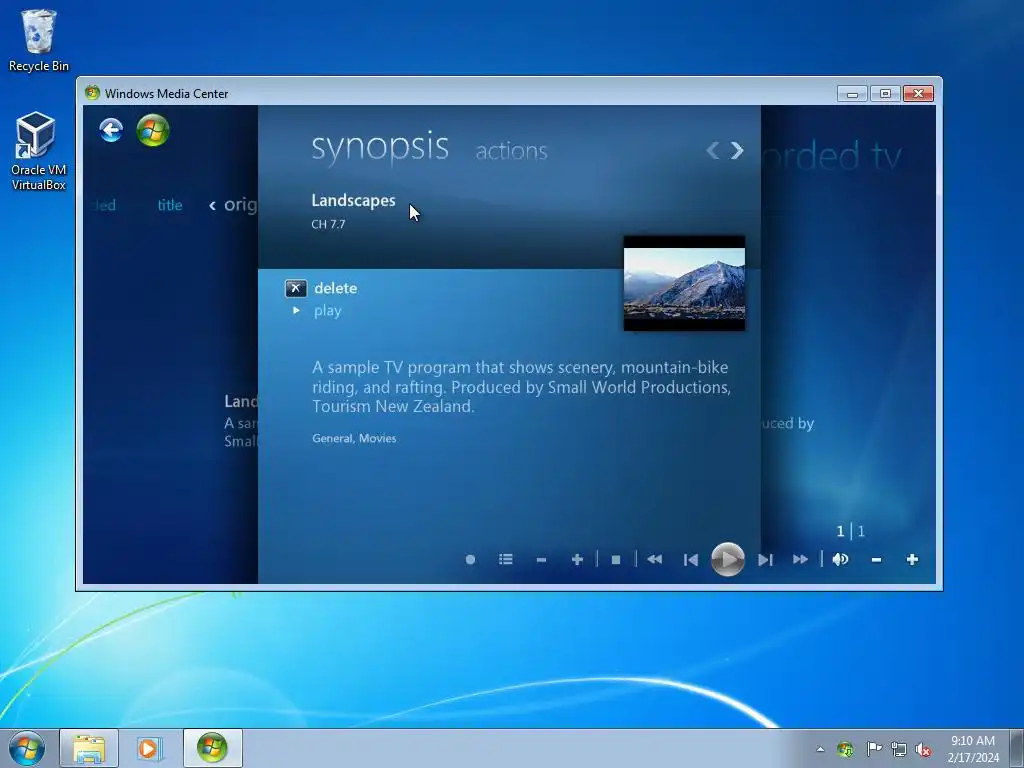Raise volume with the plus button
This screenshot has width=1024, height=768.
tap(912, 560)
